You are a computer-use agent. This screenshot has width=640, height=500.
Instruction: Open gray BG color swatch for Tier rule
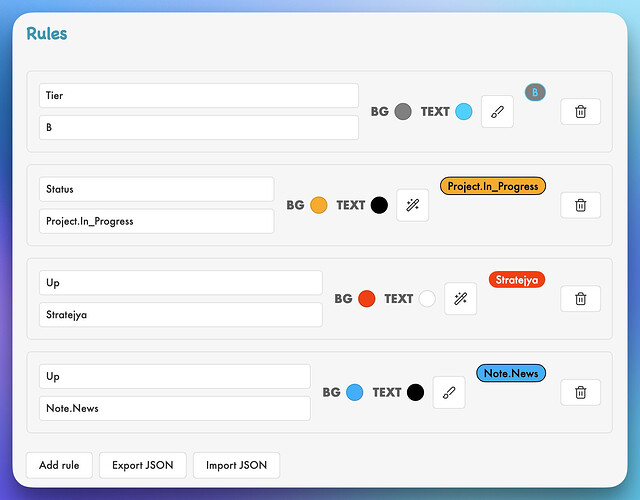[x=403, y=112]
